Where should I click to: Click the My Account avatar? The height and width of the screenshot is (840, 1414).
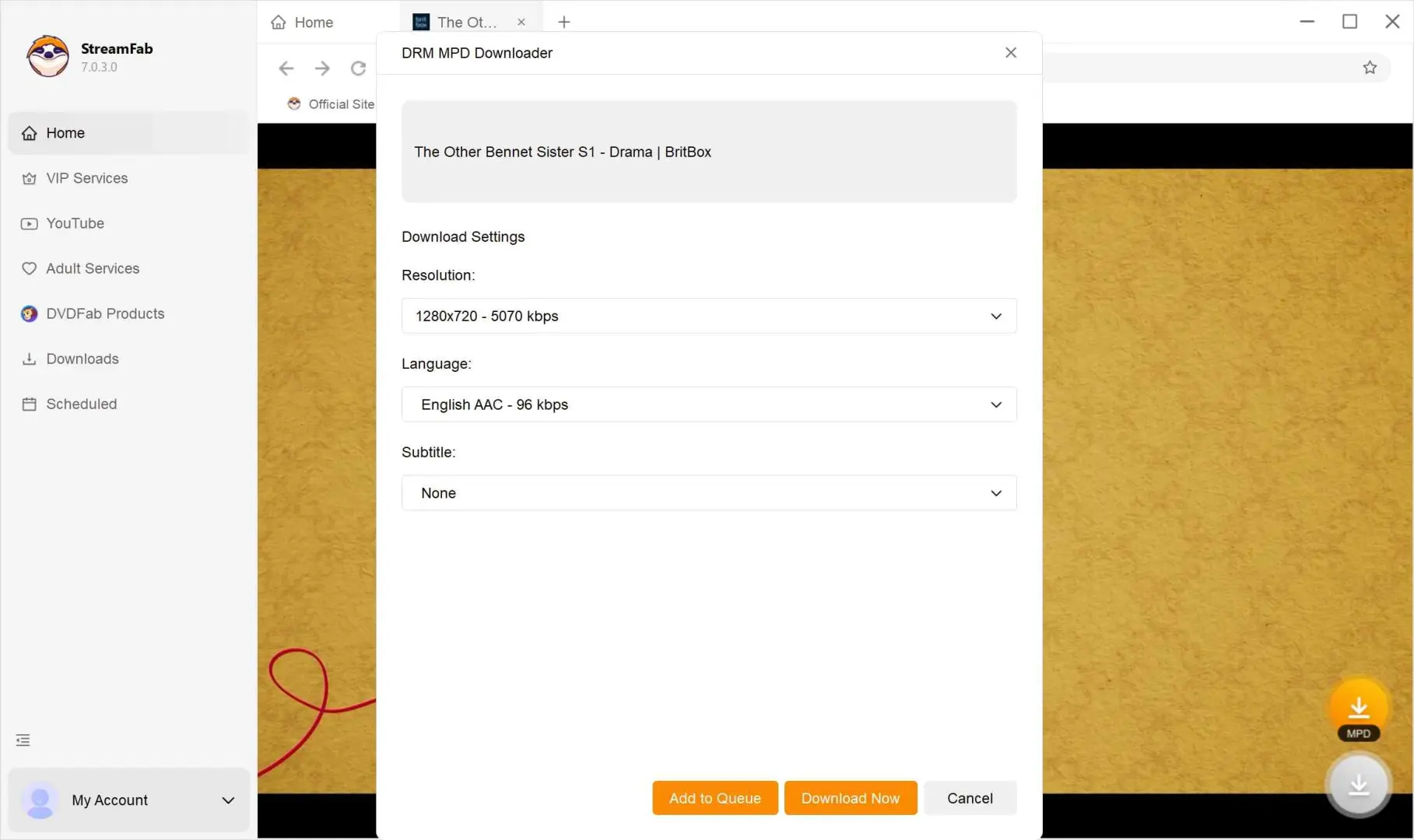(40, 800)
